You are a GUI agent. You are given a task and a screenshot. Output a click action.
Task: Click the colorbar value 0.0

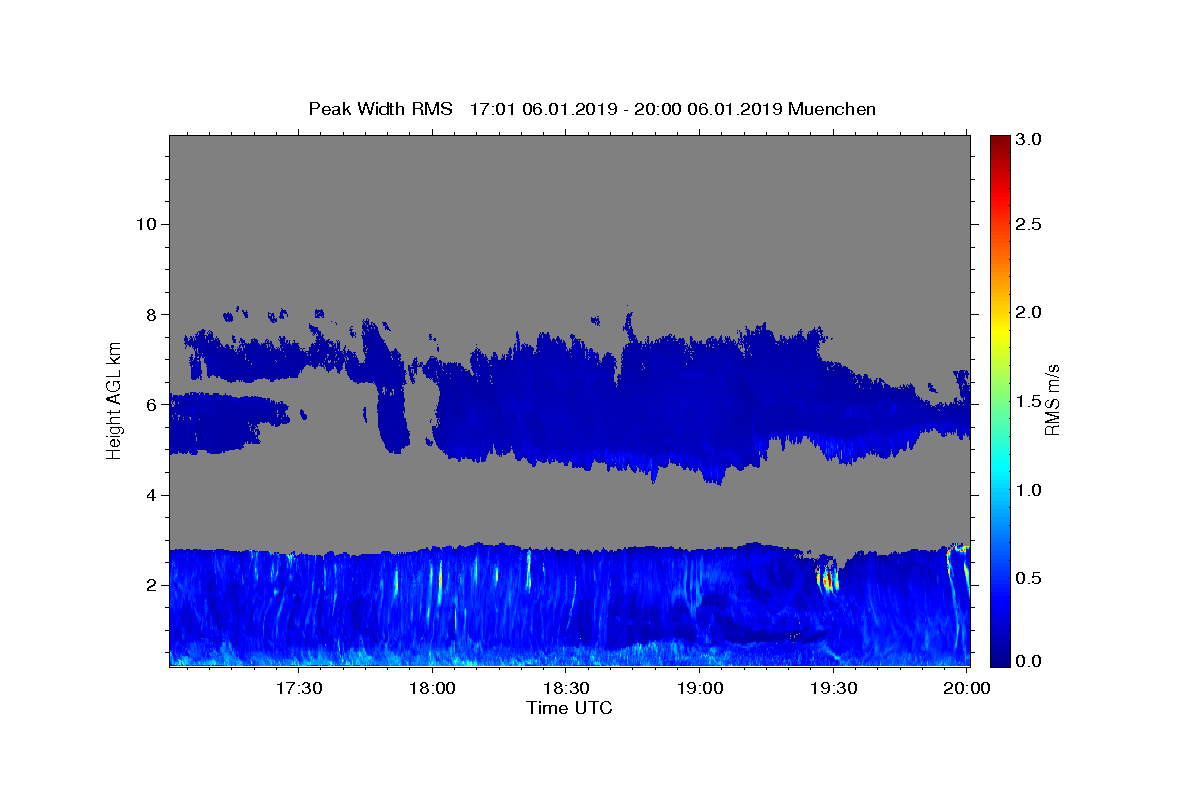tap(1029, 661)
